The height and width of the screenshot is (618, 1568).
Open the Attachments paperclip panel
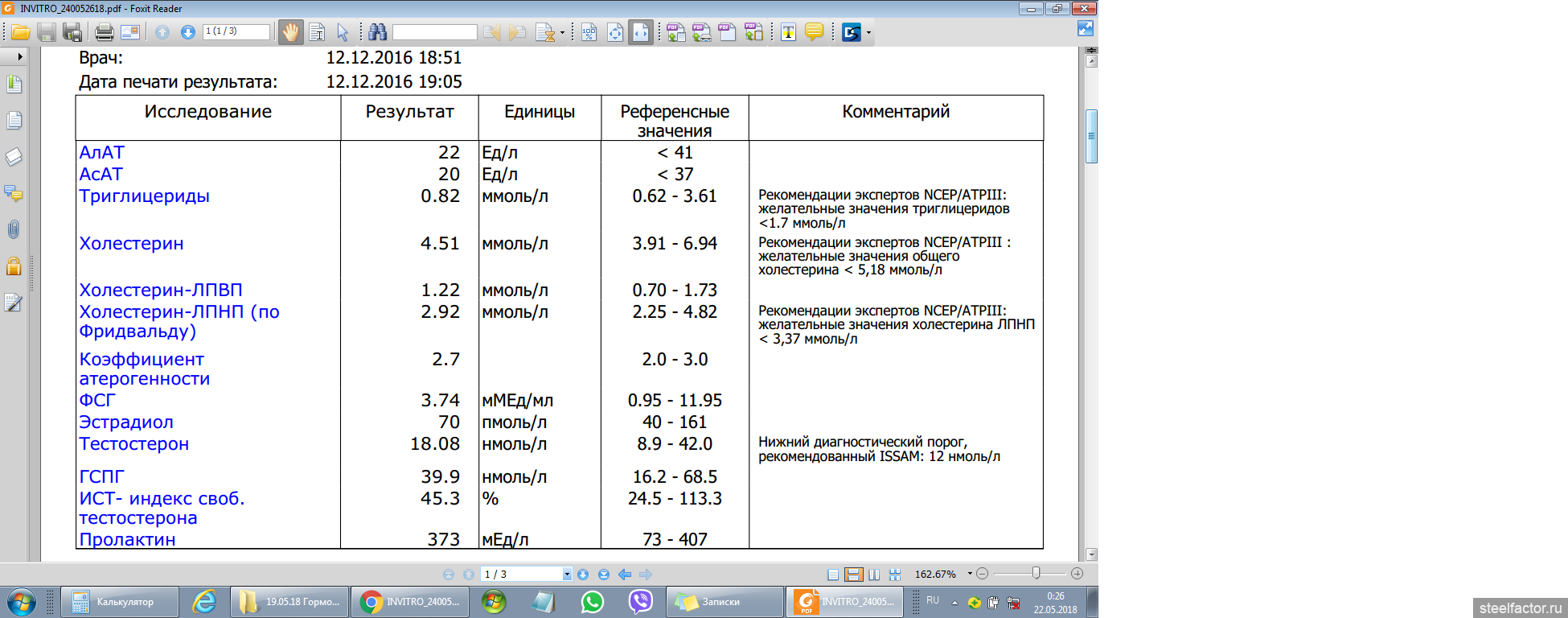14,229
